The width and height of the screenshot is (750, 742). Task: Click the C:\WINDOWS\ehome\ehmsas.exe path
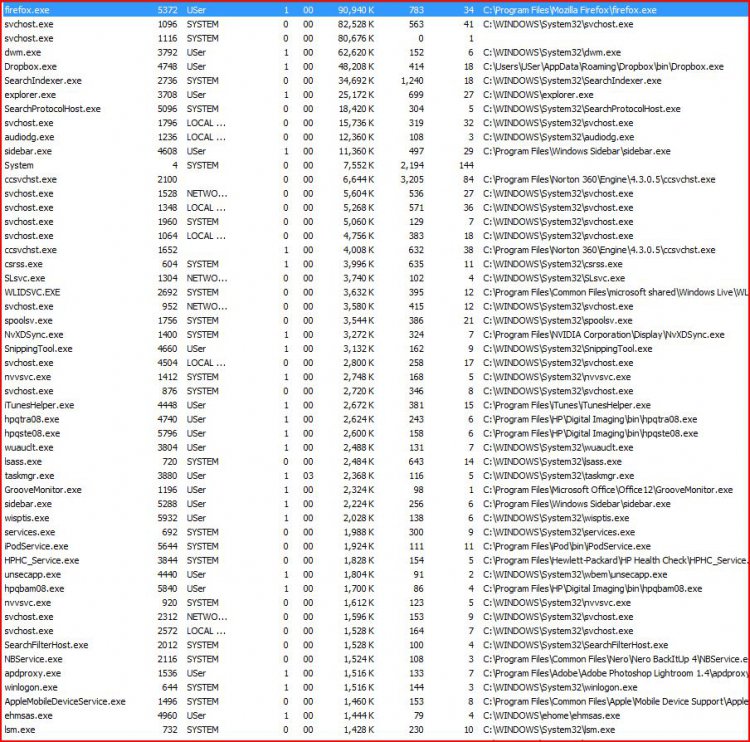click(x=551, y=716)
